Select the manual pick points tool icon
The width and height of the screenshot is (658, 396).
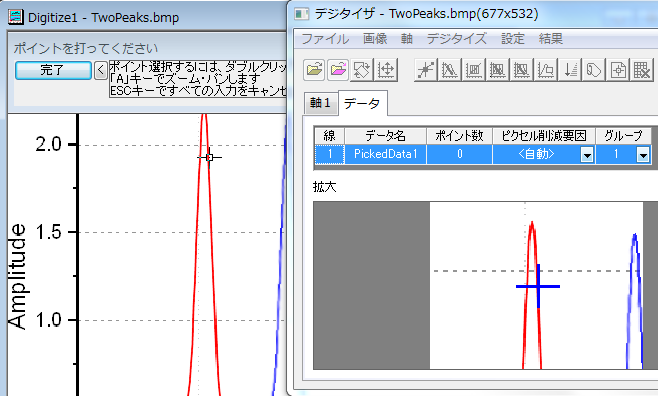click(x=425, y=70)
